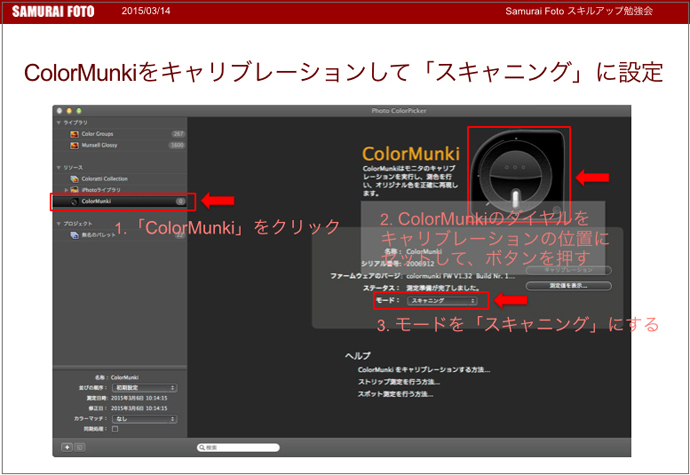Open help link ストリップ測定を行う方法
The height and width of the screenshot is (475, 690).
[x=399, y=382]
